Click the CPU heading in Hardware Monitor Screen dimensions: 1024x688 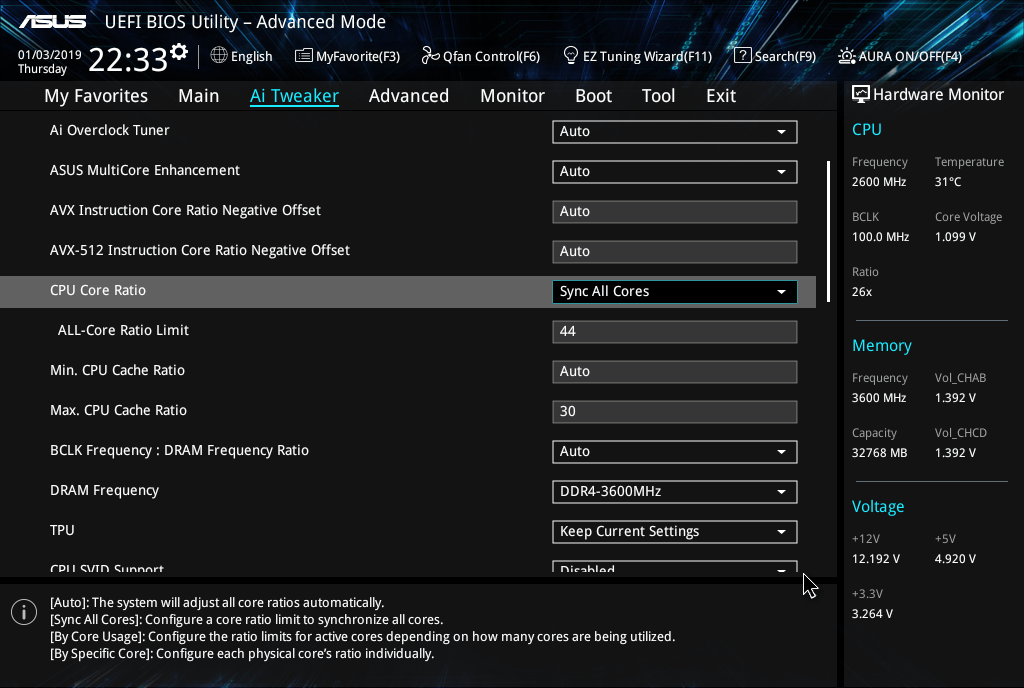[867, 130]
